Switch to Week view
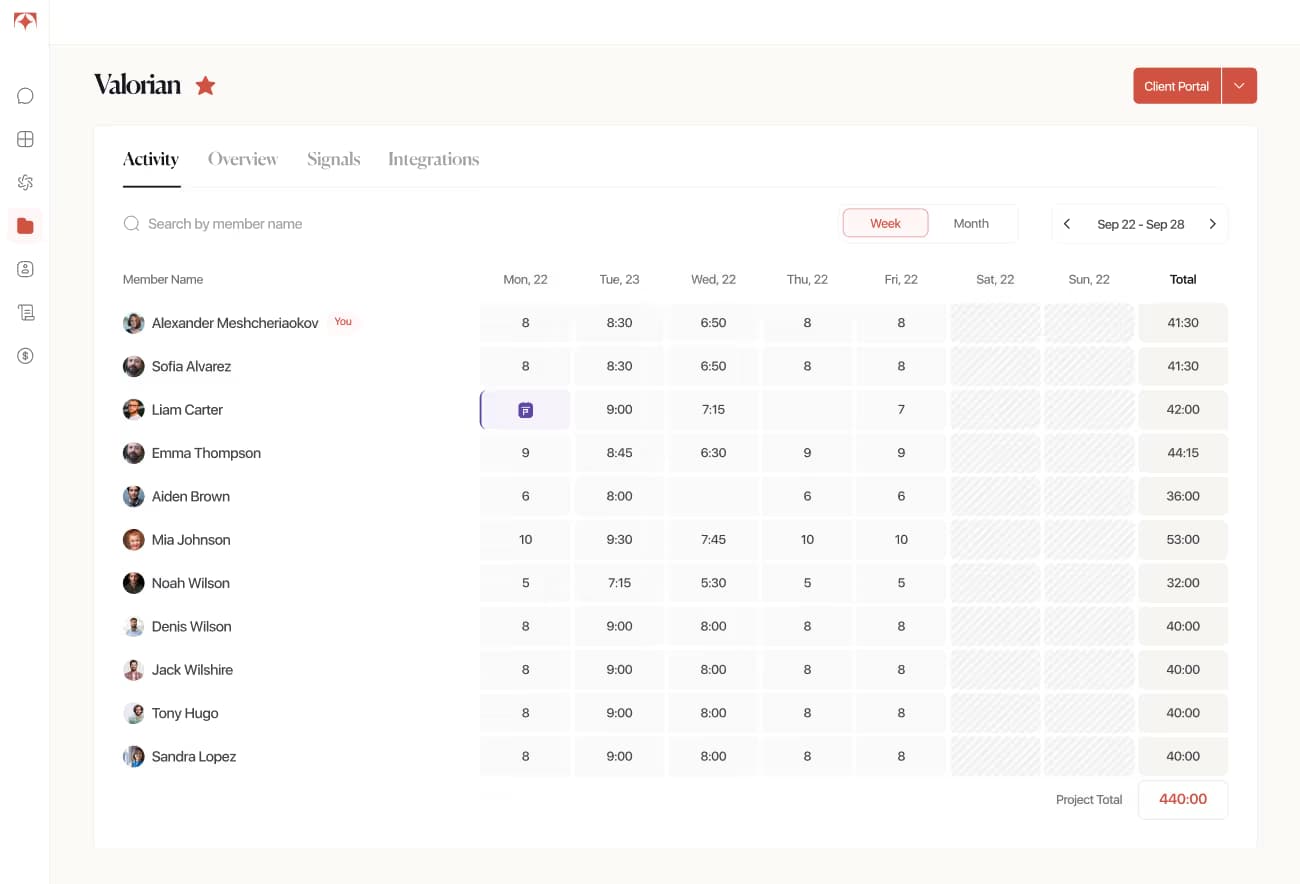The width and height of the screenshot is (1300, 884). point(885,223)
